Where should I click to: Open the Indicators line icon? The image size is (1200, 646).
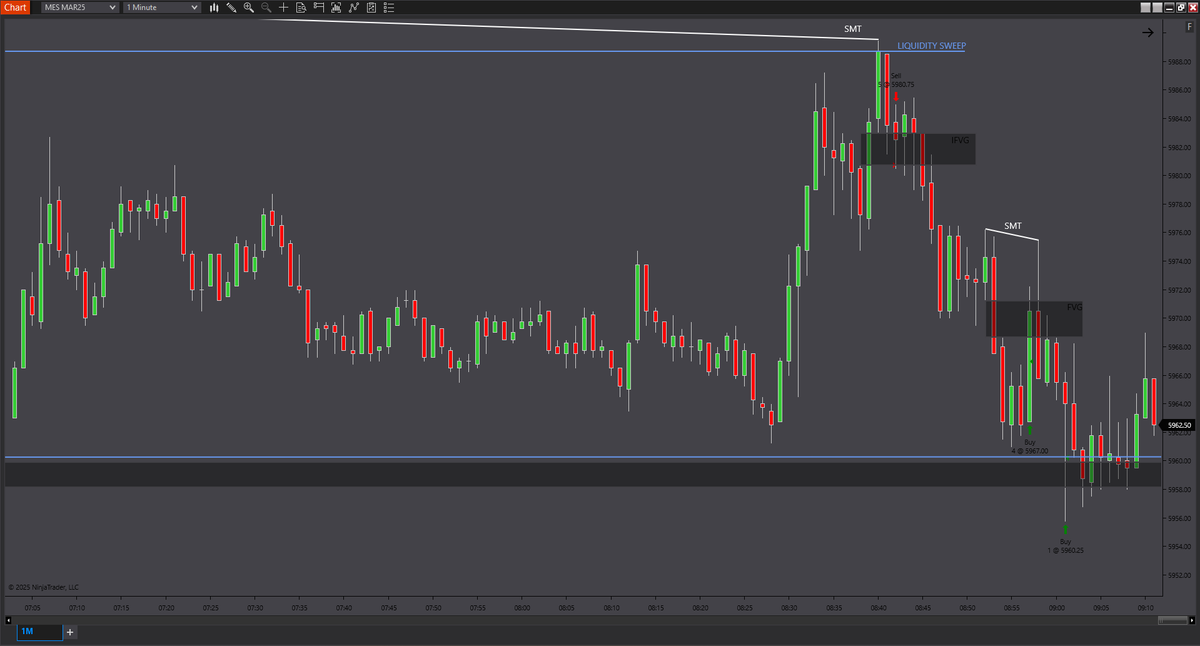click(354, 7)
